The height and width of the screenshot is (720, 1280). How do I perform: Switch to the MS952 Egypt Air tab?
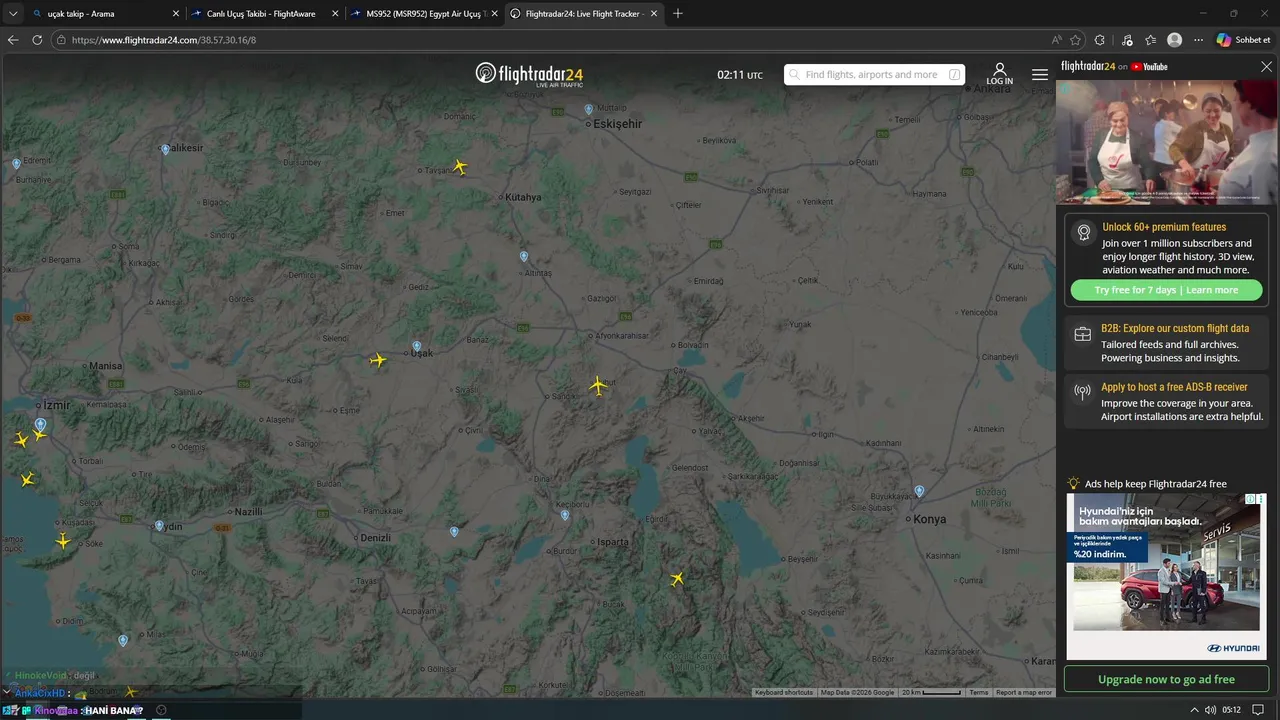(425, 14)
